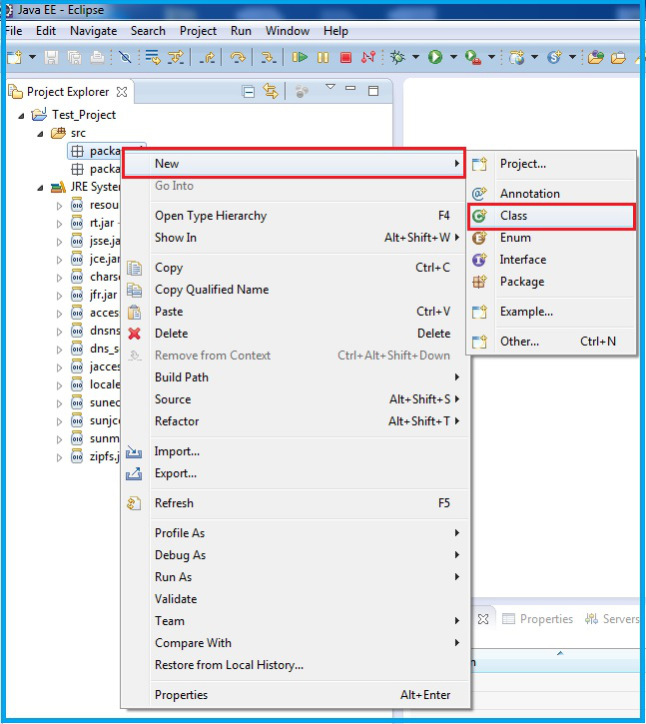Open the Refactor submenu
Viewport: 646px width, 724px height.
tap(296, 421)
